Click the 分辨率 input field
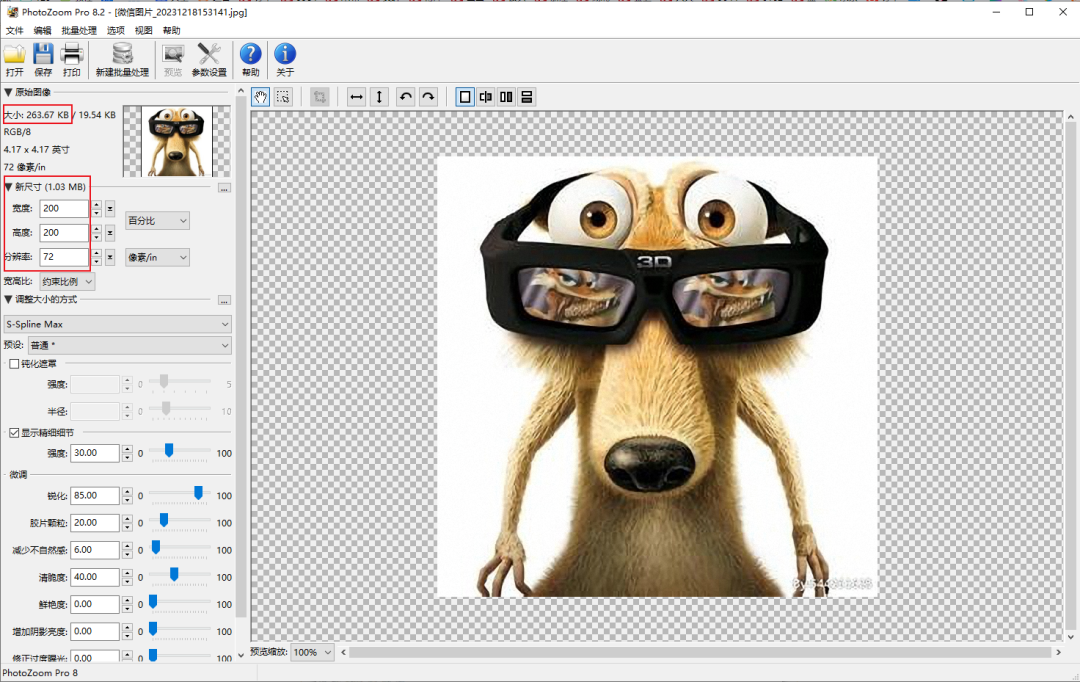This screenshot has height=682, width=1080. coord(64,257)
